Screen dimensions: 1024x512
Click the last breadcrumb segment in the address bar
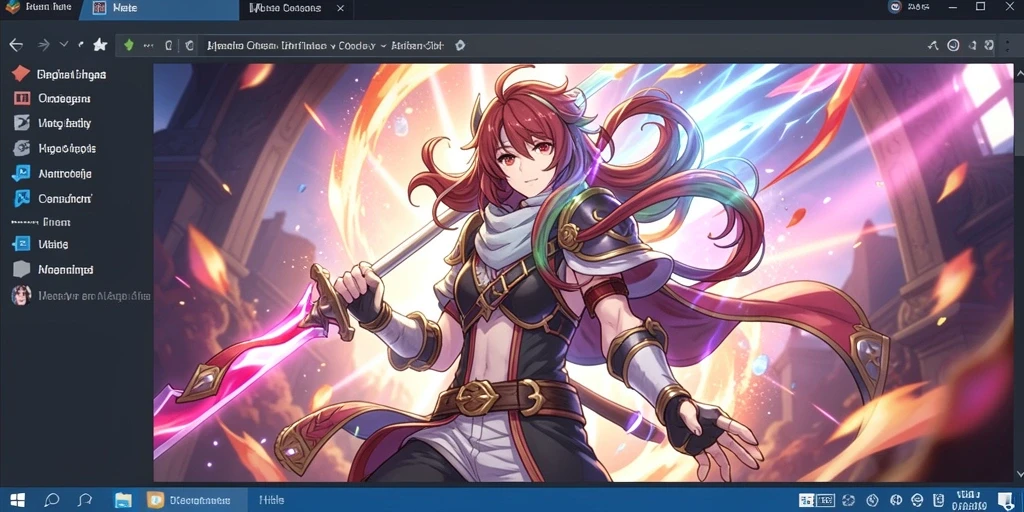coord(417,46)
